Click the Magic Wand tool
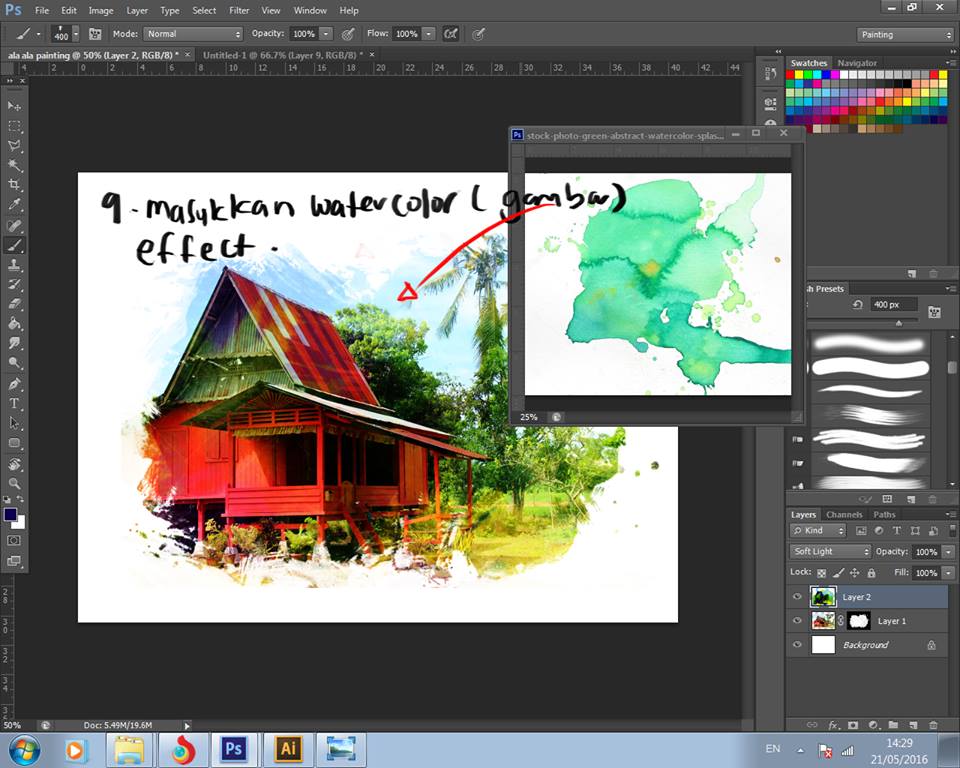 coord(14,165)
